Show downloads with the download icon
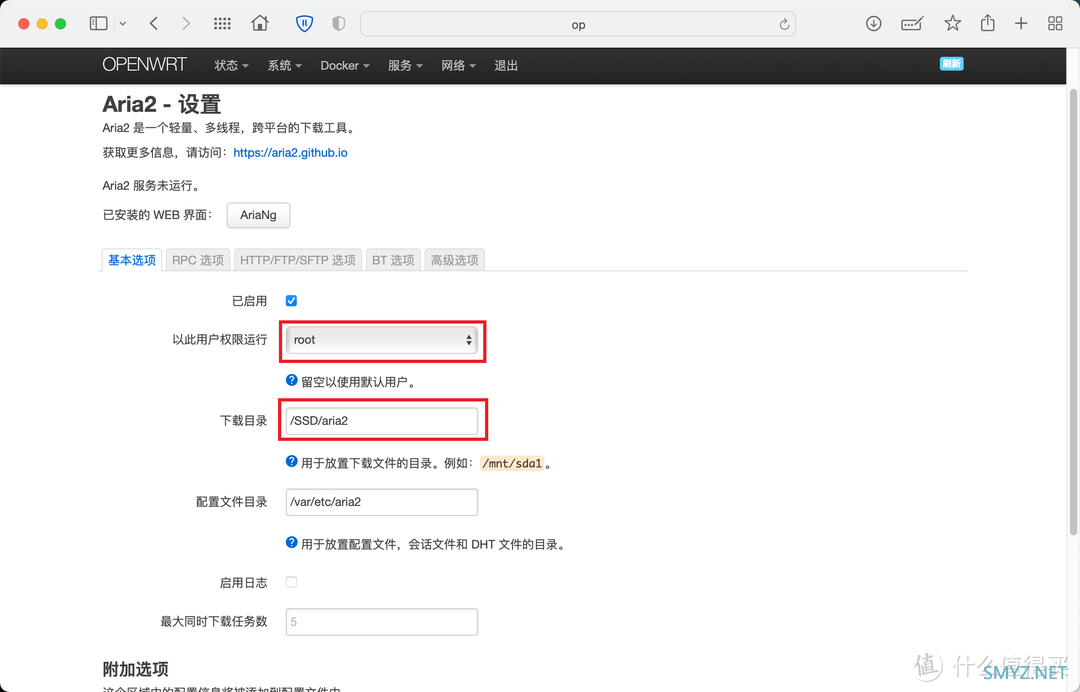 pyautogui.click(x=873, y=23)
